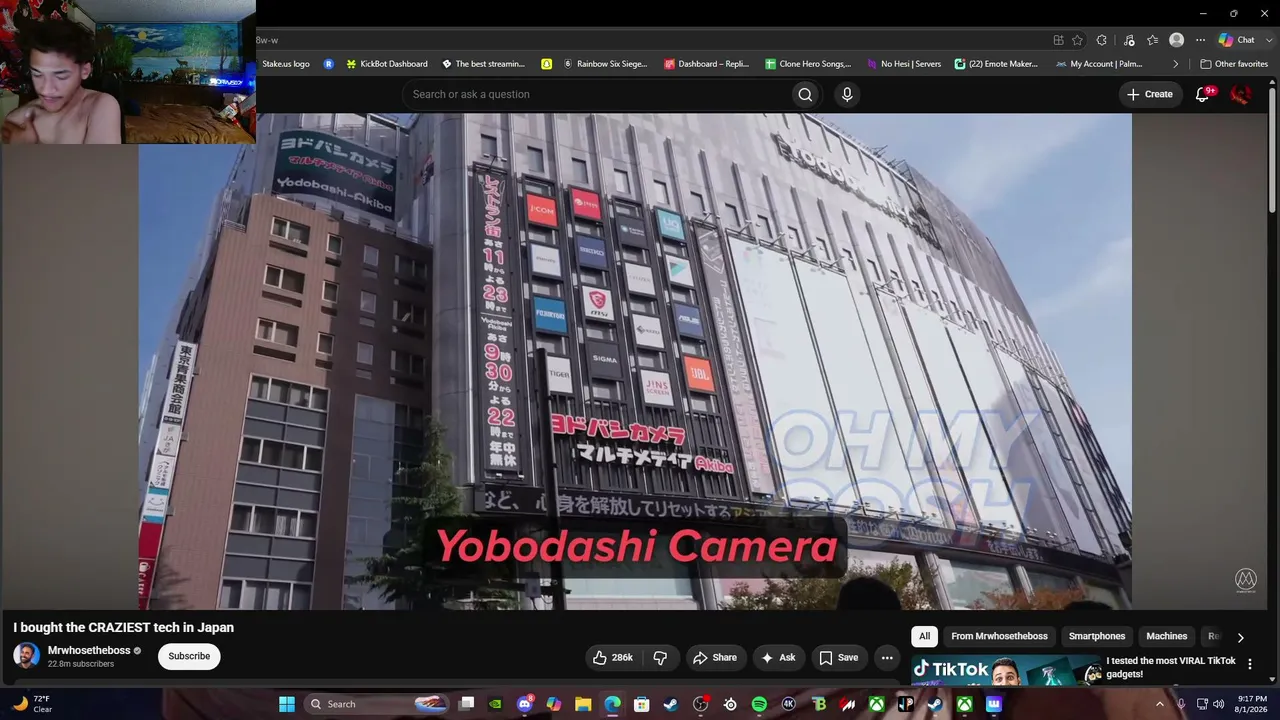Like the video with 286k likes
This screenshot has width=1280, height=720.
613,657
